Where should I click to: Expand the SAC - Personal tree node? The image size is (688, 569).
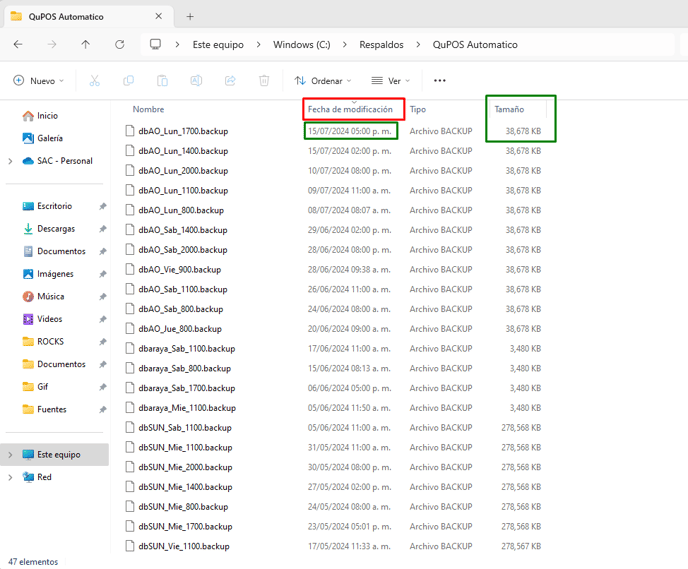click(11, 161)
